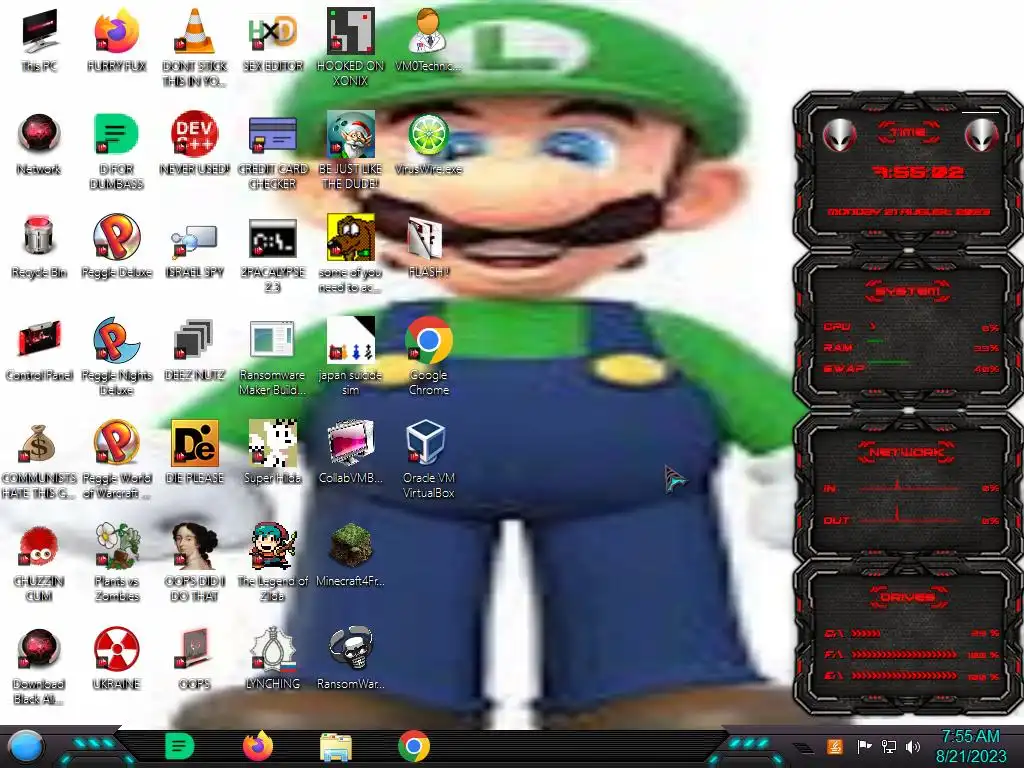Click the network tray icon
Image resolution: width=1024 pixels, height=768 pixels.
[x=888, y=746]
